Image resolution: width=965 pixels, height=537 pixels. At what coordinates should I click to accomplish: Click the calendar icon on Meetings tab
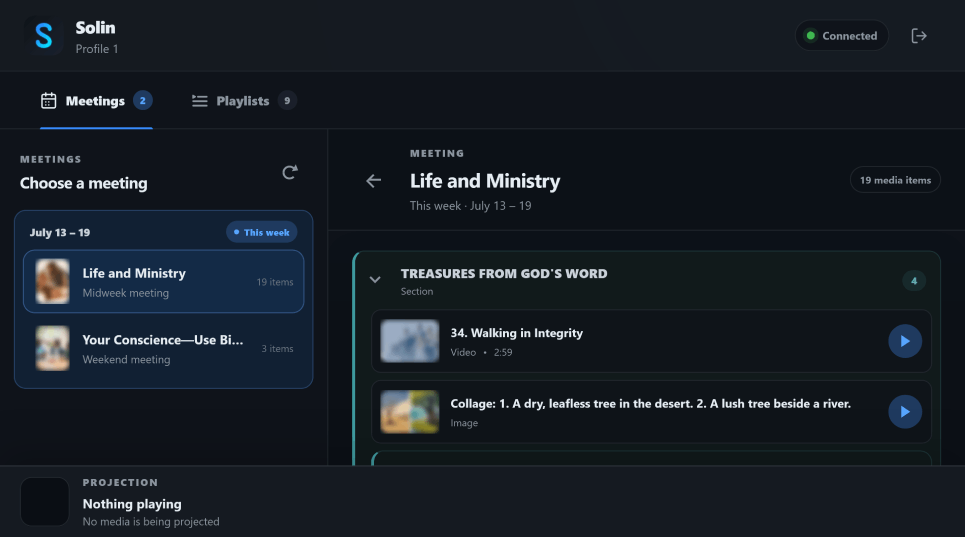[x=49, y=101]
